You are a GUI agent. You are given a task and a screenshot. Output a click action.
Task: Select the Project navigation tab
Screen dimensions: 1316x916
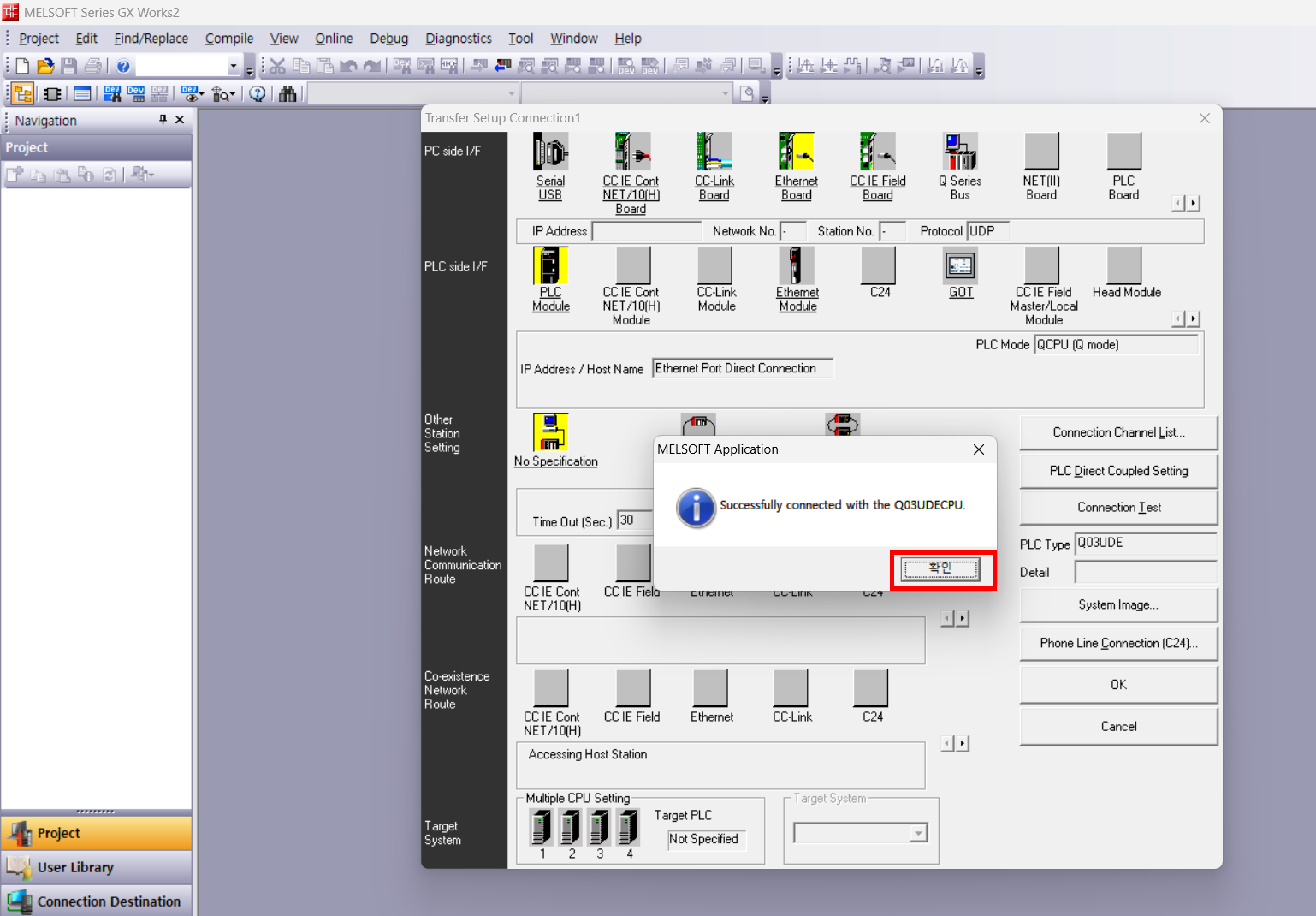tap(97, 833)
